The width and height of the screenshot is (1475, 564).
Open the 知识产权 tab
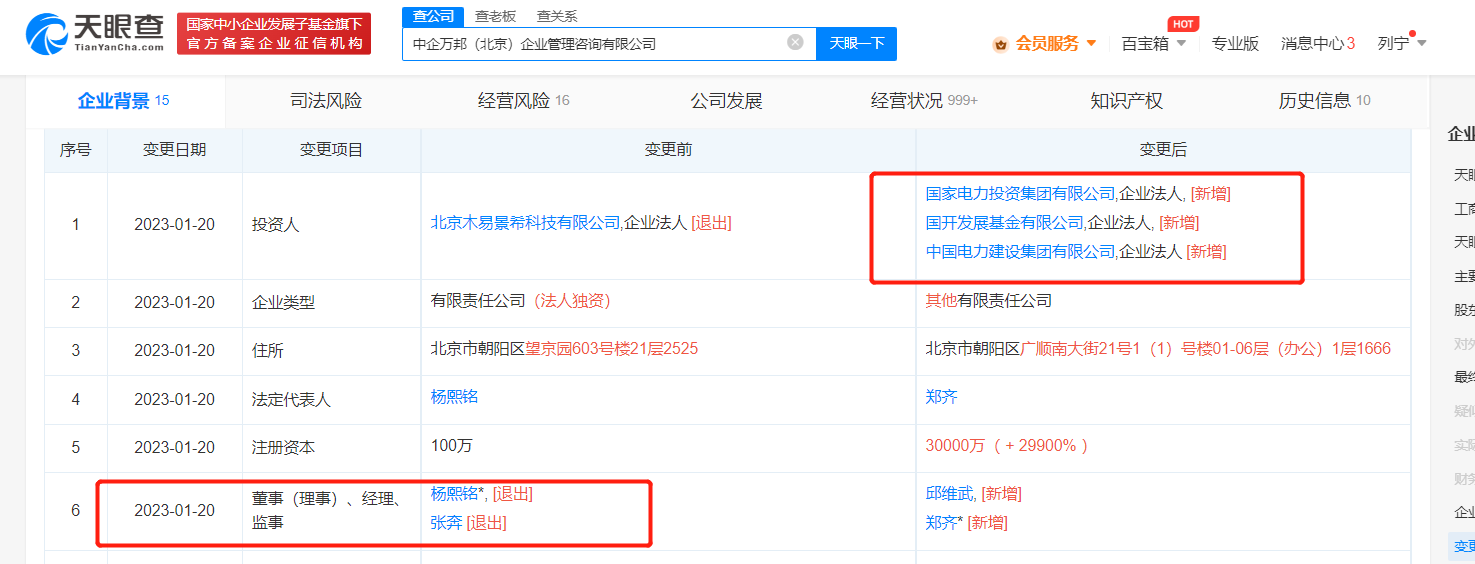1126,101
